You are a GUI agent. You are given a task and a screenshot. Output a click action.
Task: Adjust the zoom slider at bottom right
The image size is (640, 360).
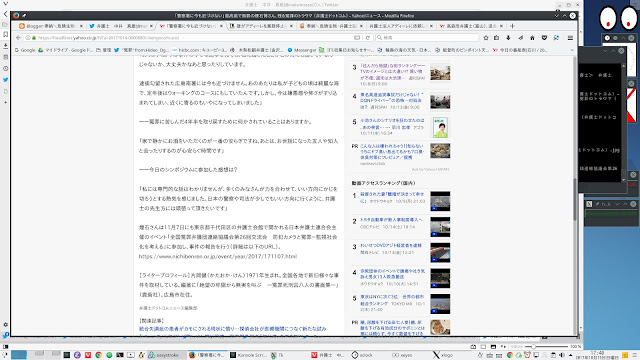coord(533,347)
